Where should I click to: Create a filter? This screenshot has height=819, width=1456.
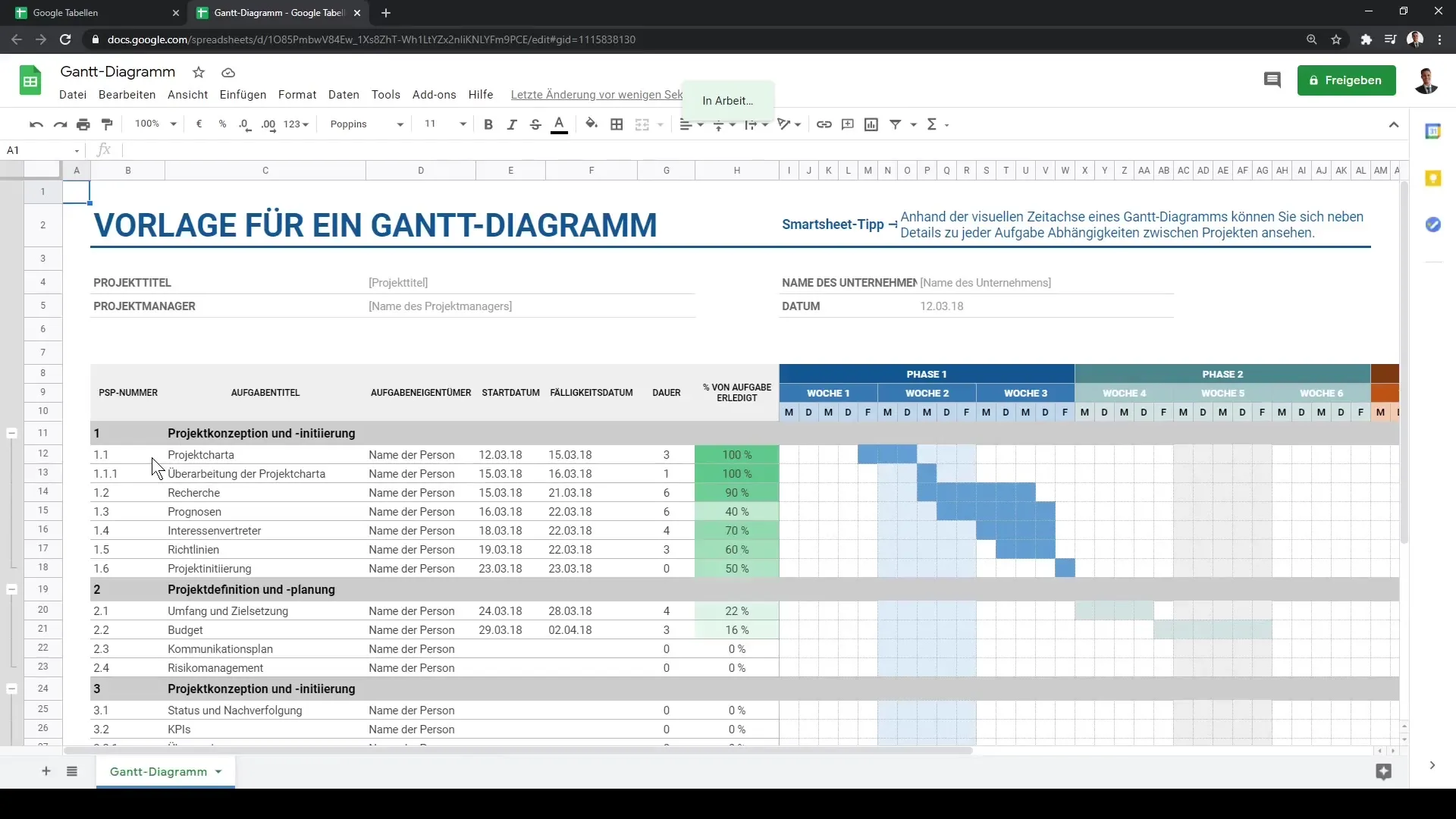pyautogui.click(x=896, y=124)
